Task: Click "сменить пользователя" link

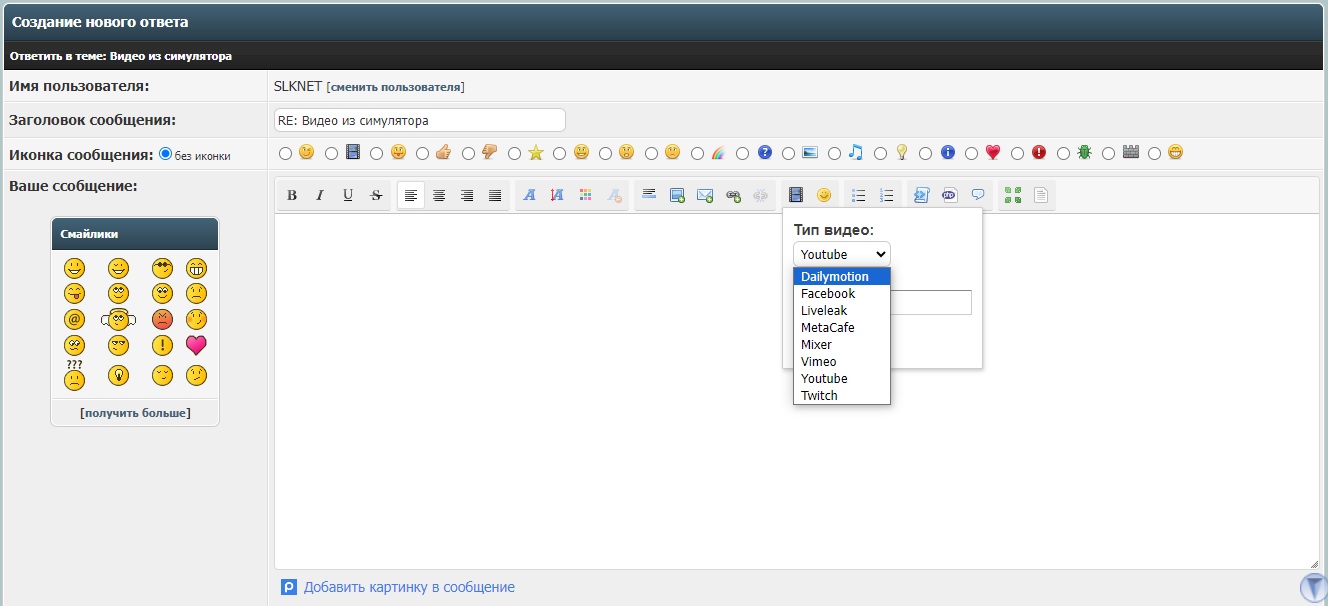Action: click(395, 87)
